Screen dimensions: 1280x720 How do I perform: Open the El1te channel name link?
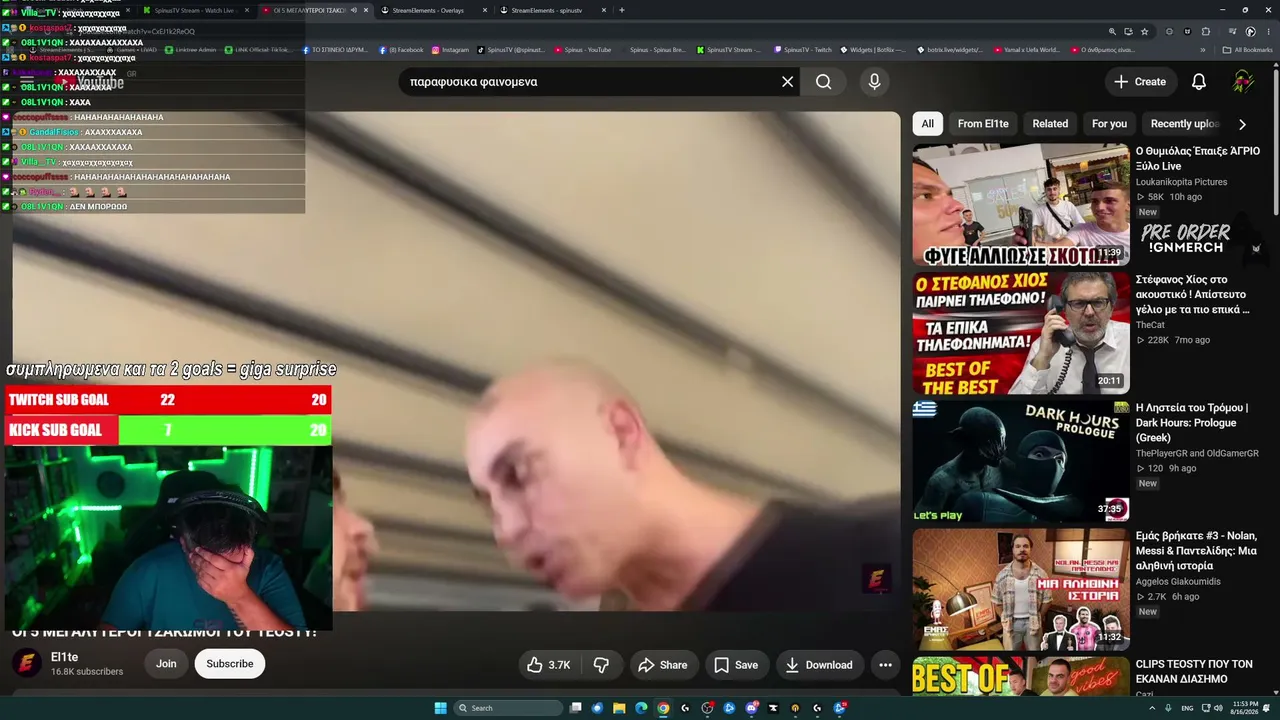pyautogui.click(x=64, y=657)
